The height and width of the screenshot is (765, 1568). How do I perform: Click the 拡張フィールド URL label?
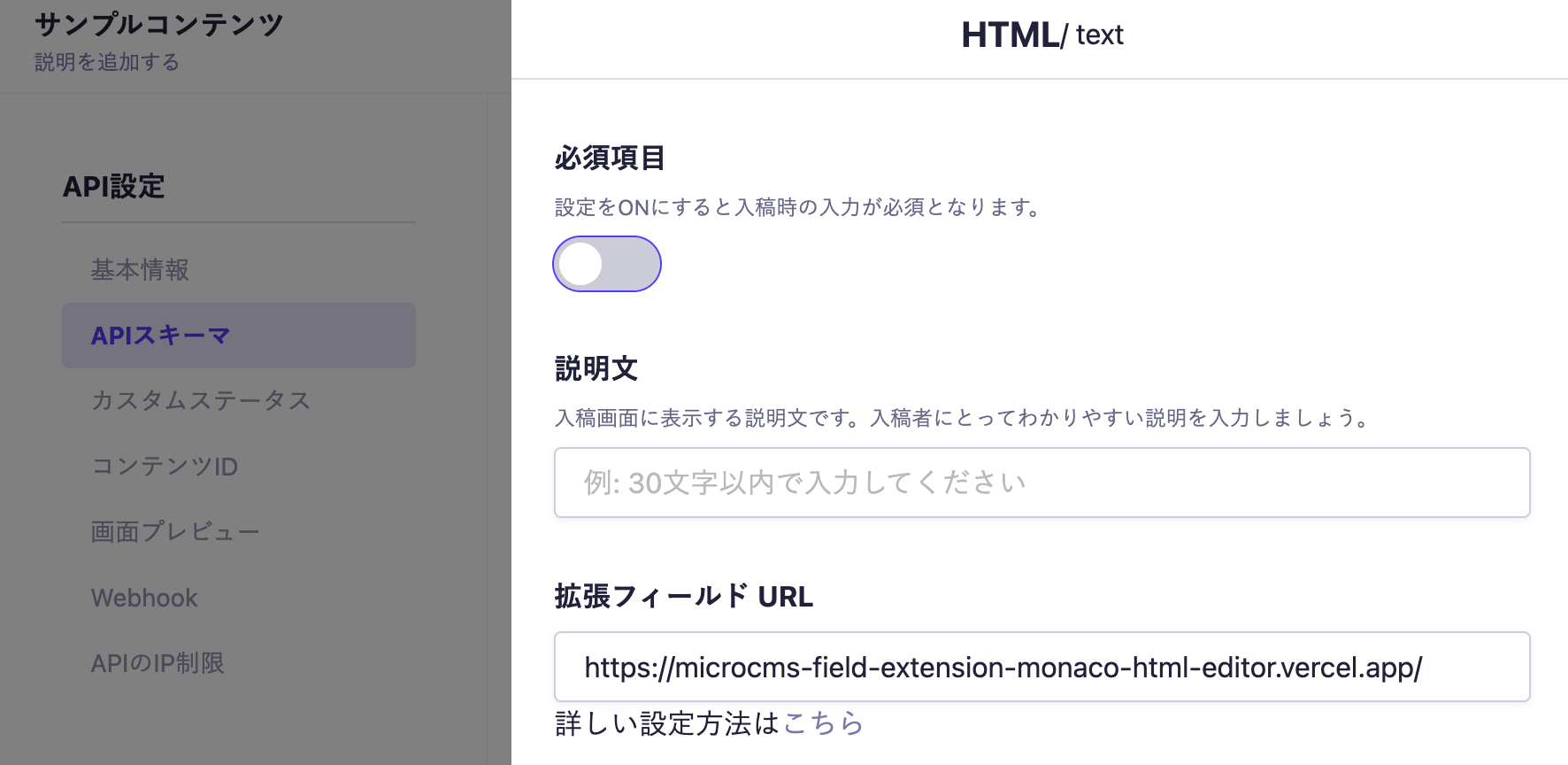pos(683,597)
